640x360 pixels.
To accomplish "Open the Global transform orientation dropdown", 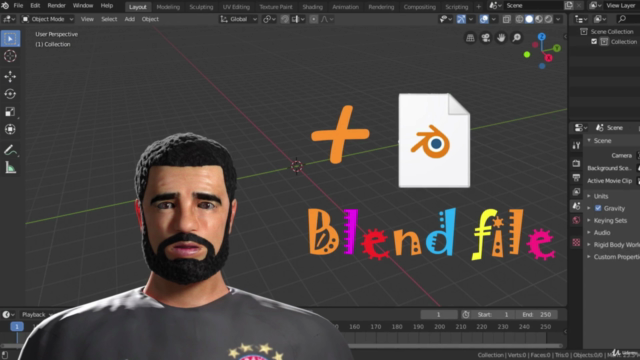I will click(x=238, y=19).
